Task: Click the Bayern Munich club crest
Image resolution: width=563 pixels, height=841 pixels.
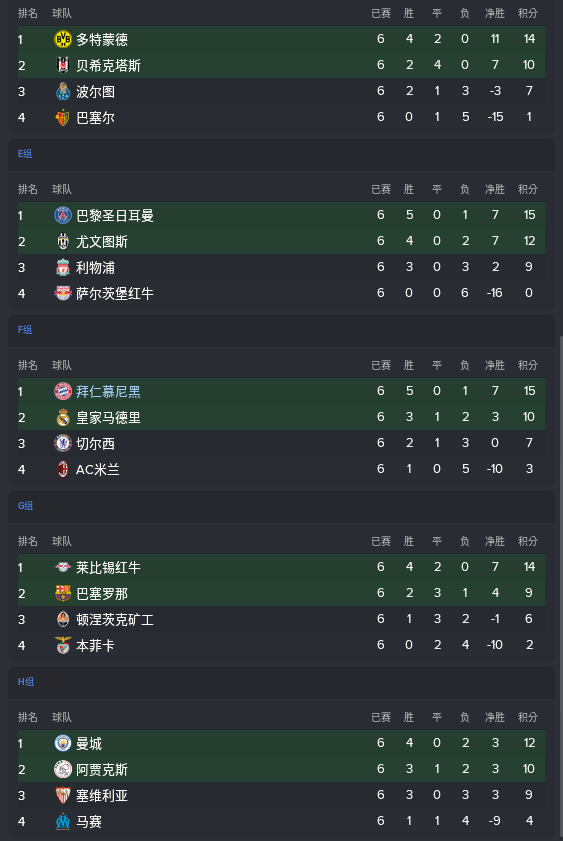Action: (63, 391)
